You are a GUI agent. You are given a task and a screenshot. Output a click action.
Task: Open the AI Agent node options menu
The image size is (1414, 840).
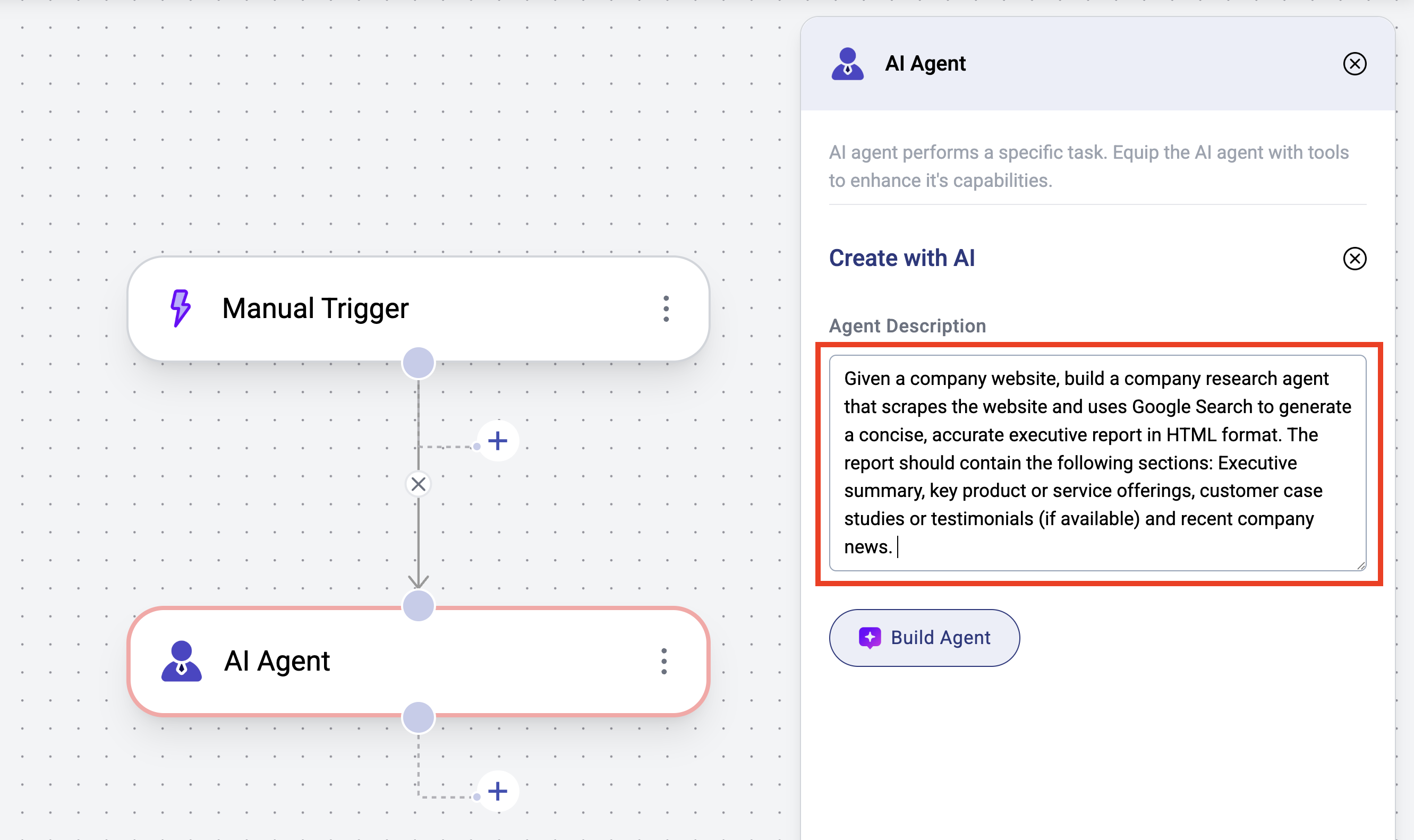[663, 661]
